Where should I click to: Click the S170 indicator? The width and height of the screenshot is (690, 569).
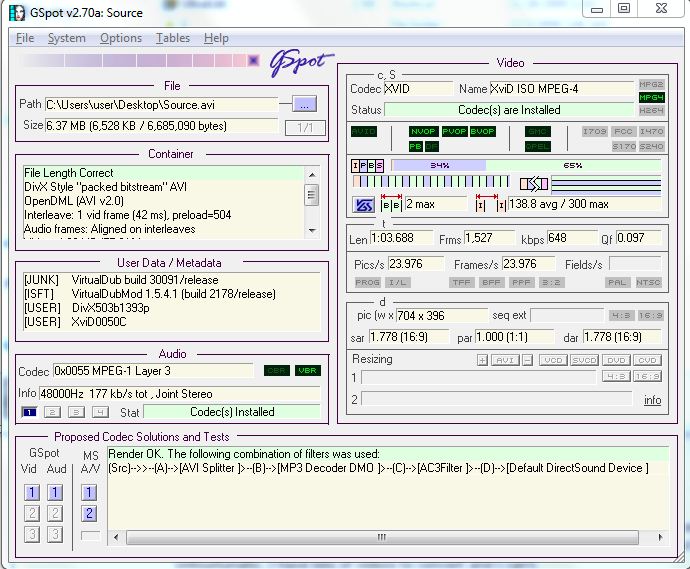coord(624,146)
